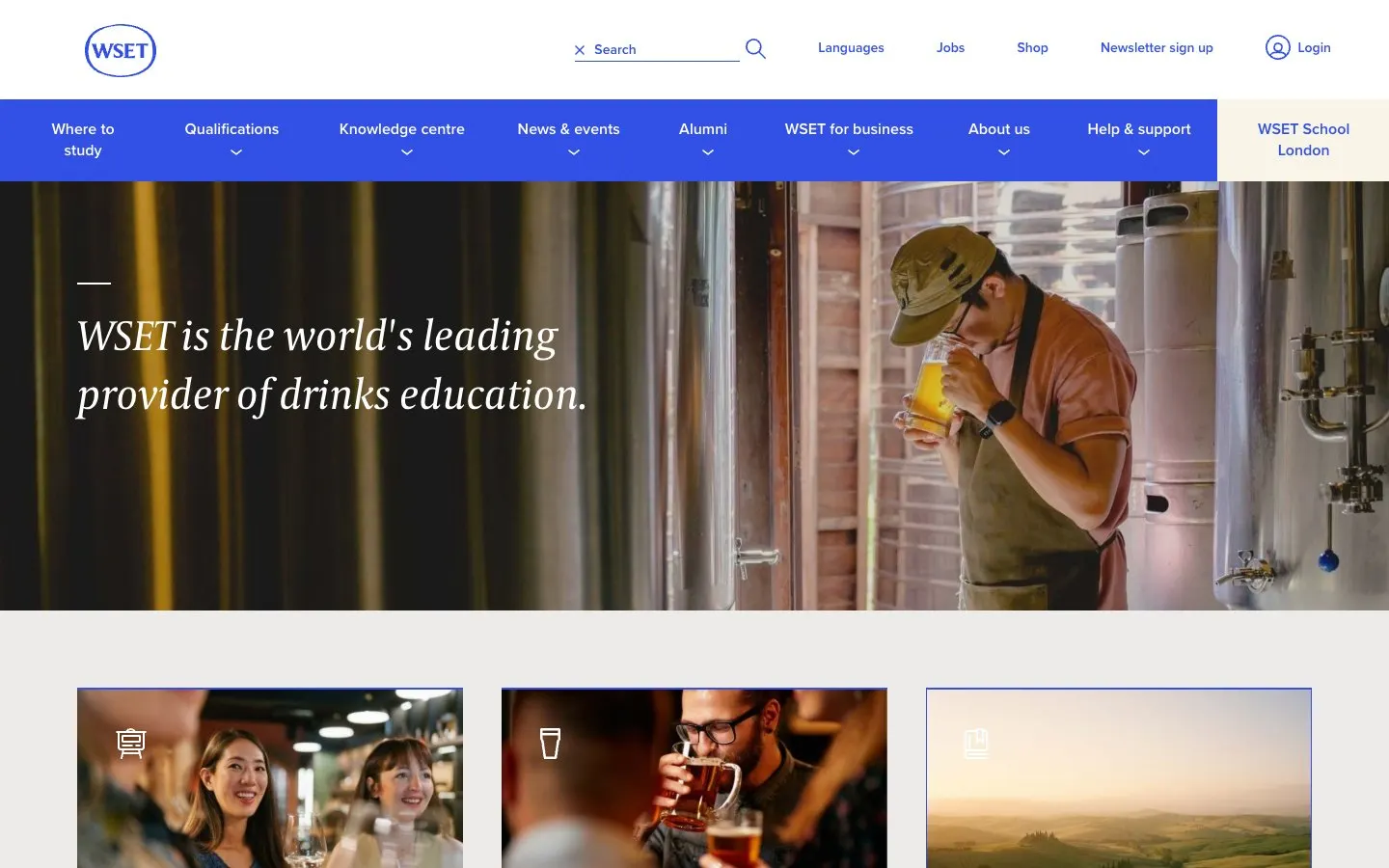
Task: Open the WSET School London tab
Action: tap(1303, 140)
